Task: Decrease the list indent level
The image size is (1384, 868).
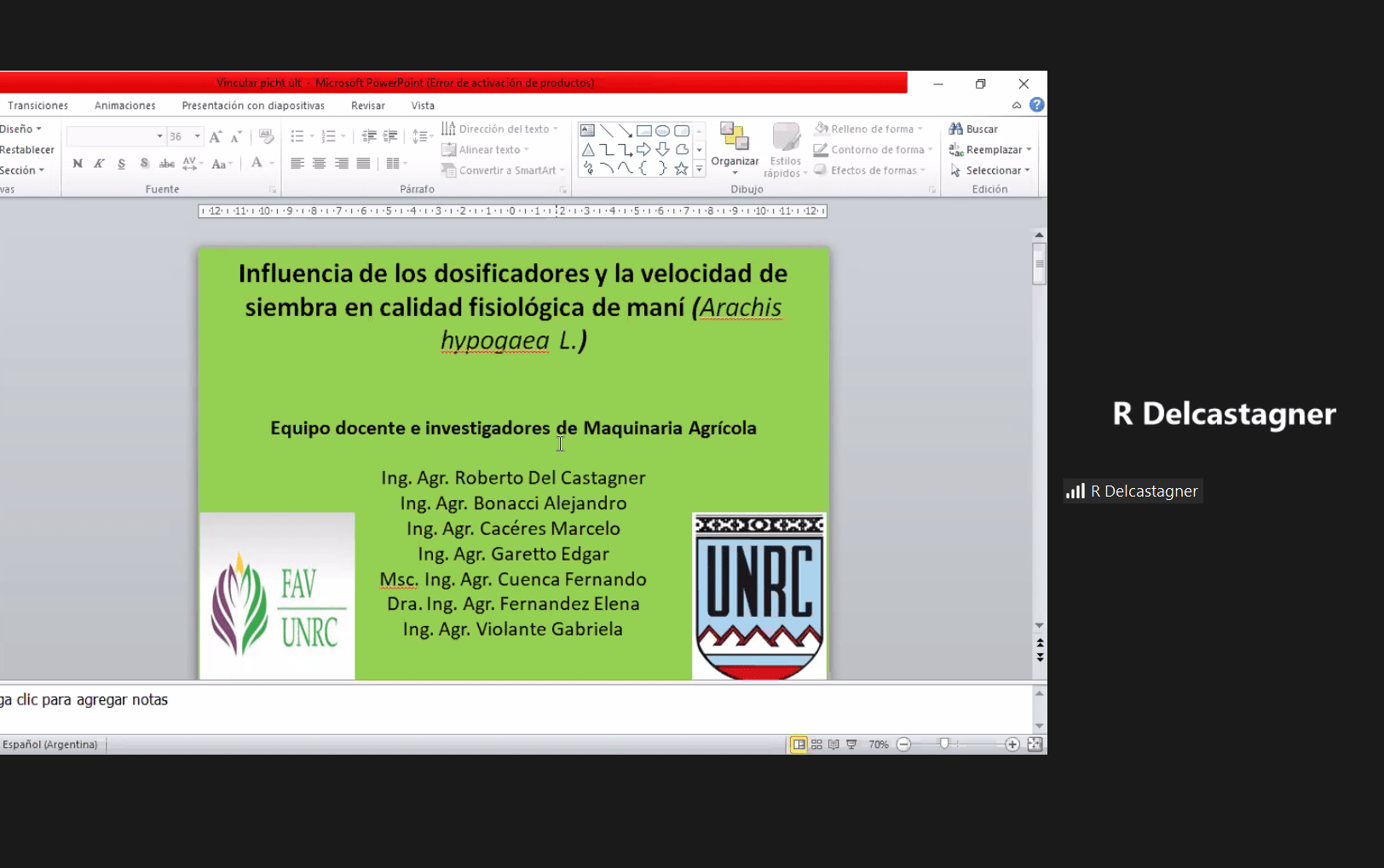Action: (369, 136)
